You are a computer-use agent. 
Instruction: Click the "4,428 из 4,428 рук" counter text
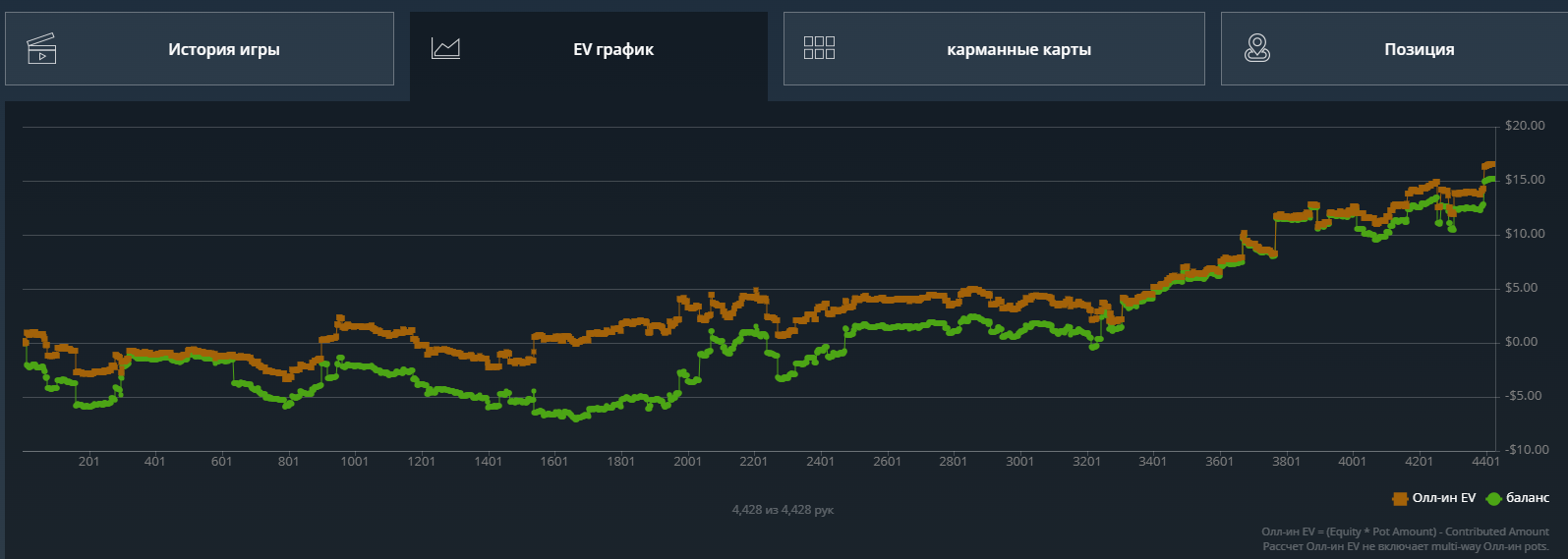click(x=783, y=510)
